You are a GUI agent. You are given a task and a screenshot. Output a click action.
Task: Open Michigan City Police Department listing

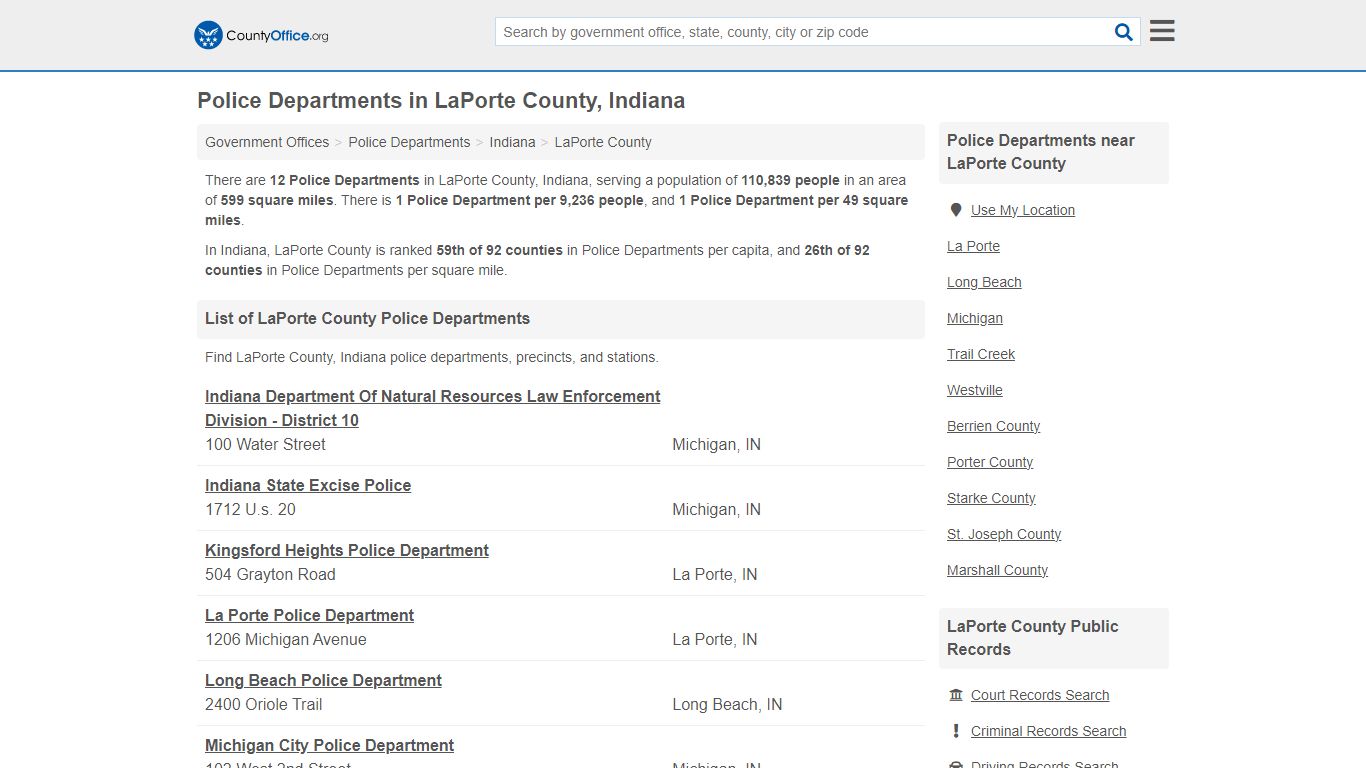[329, 745]
